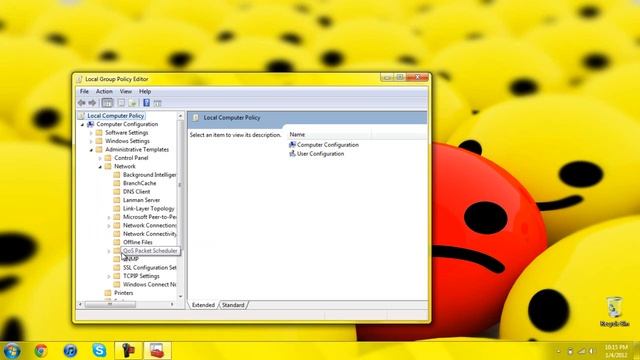
Task: Click the Properties toolbar icon
Action: [121, 103]
